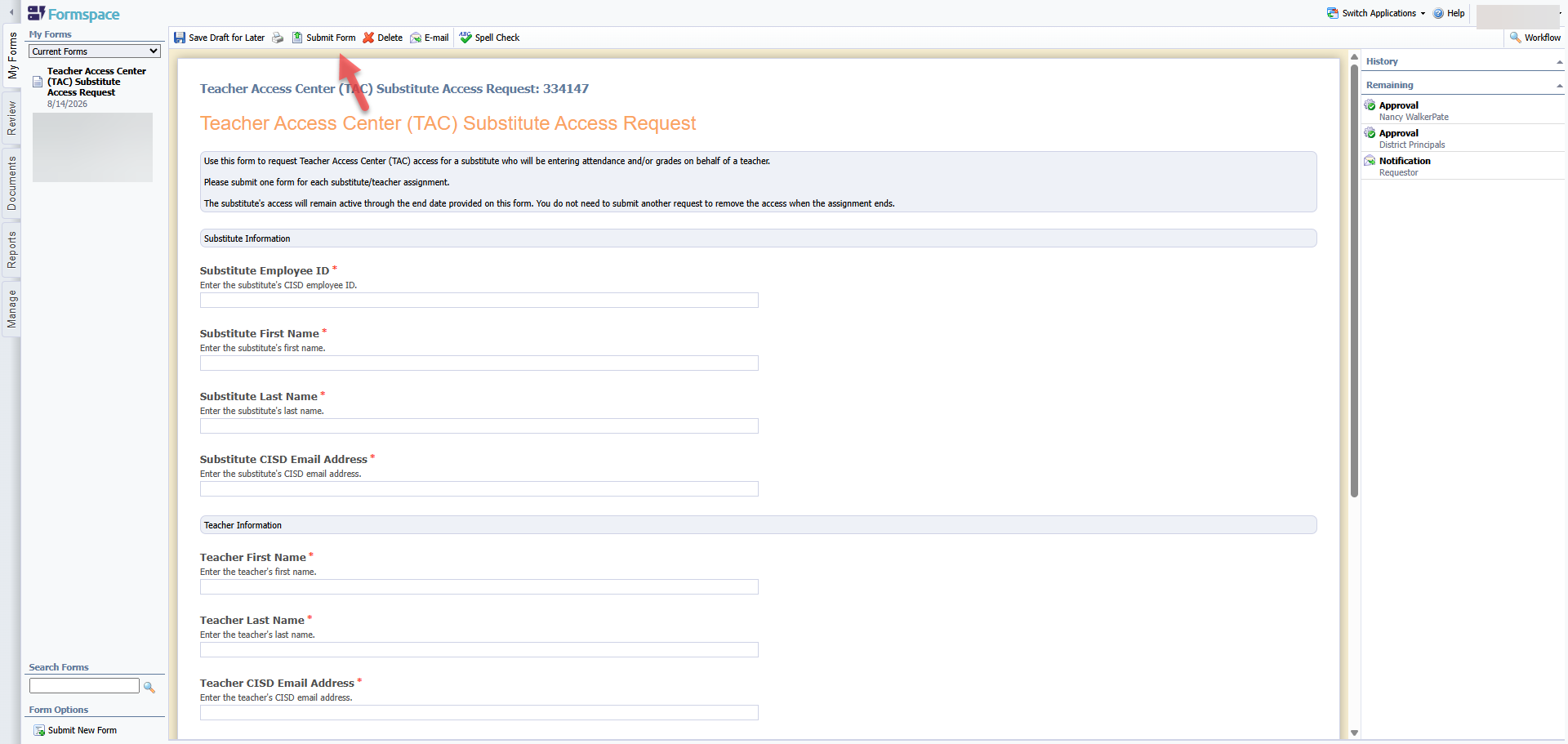Click the Substitute Employee ID field
Viewport: 1568px width, 744px height.
tap(479, 301)
